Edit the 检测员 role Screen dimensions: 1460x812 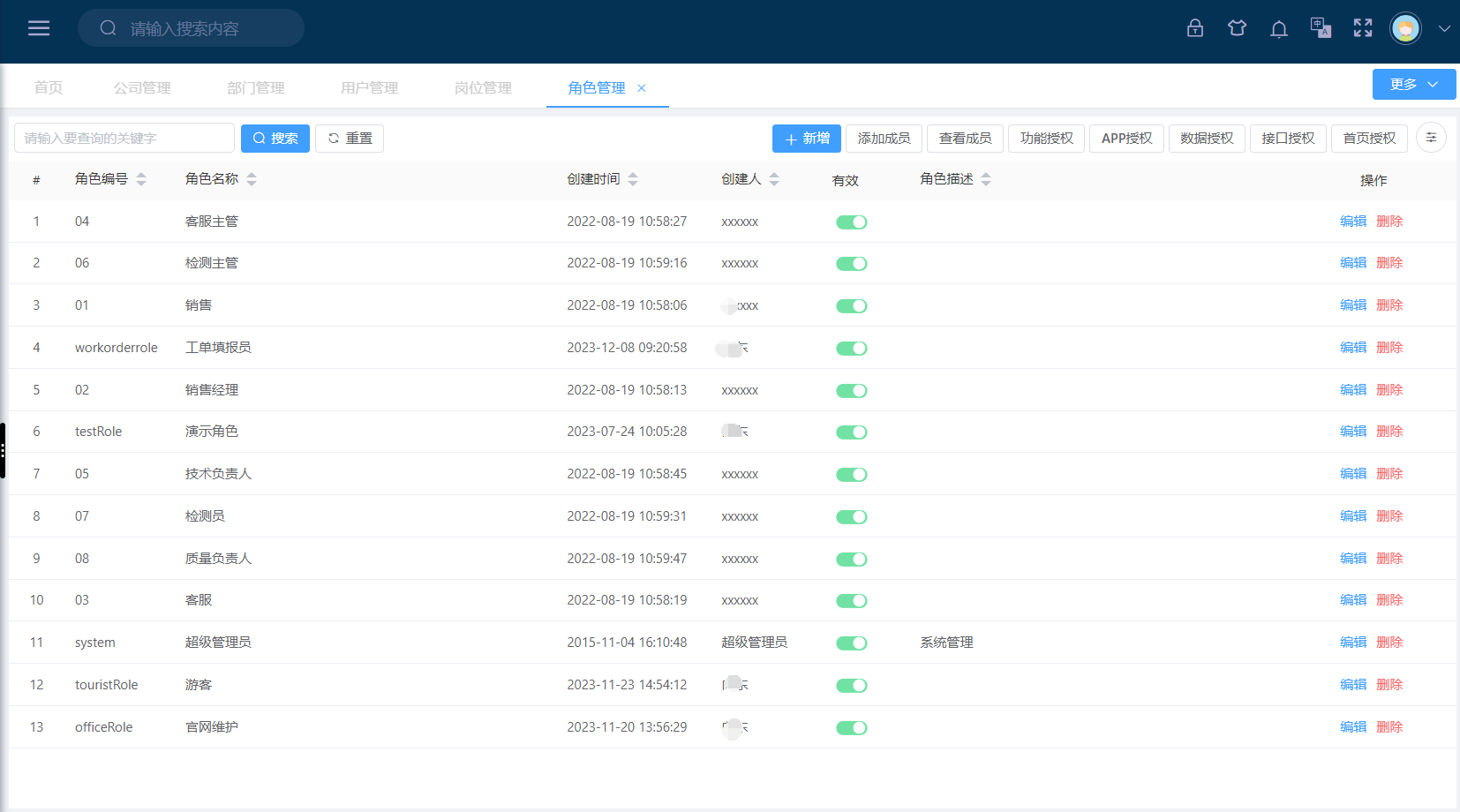tap(1353, 516)
